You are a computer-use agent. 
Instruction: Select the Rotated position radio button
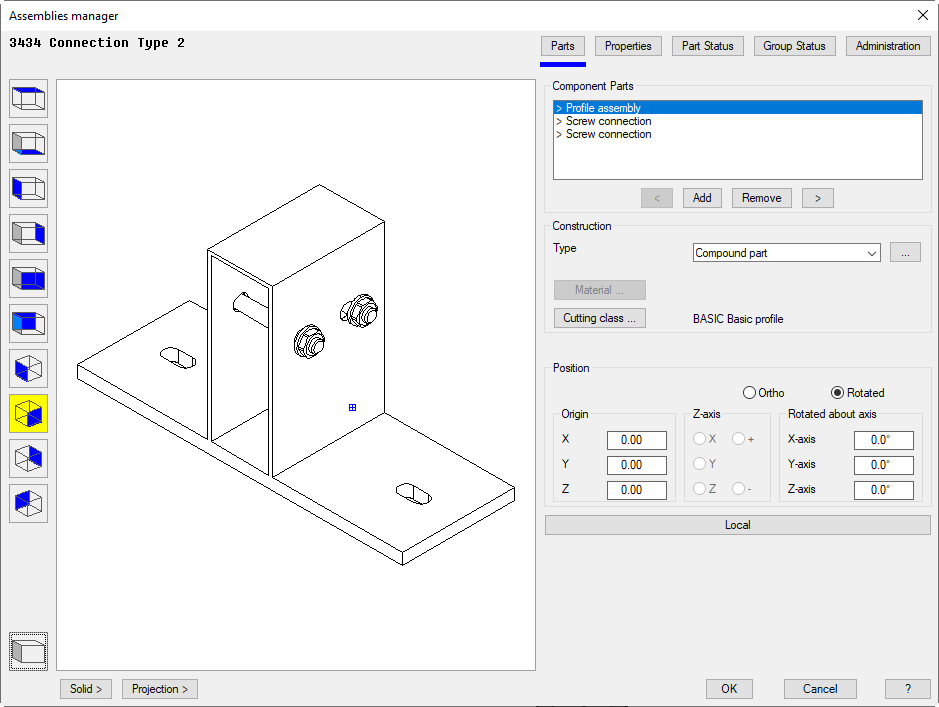(x=838, y=393)
